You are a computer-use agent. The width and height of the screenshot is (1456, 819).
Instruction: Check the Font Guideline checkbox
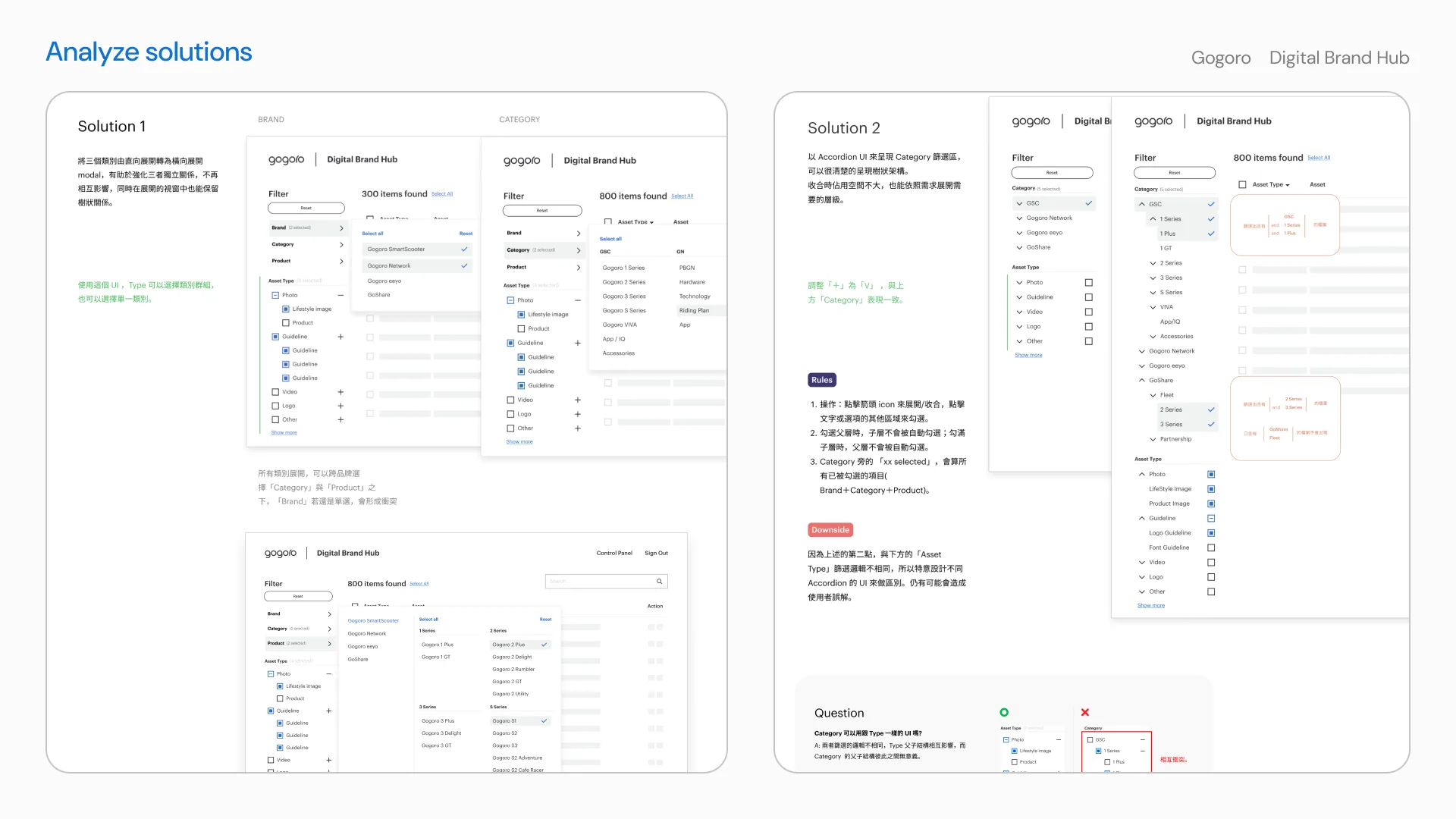click(1211, 548)
